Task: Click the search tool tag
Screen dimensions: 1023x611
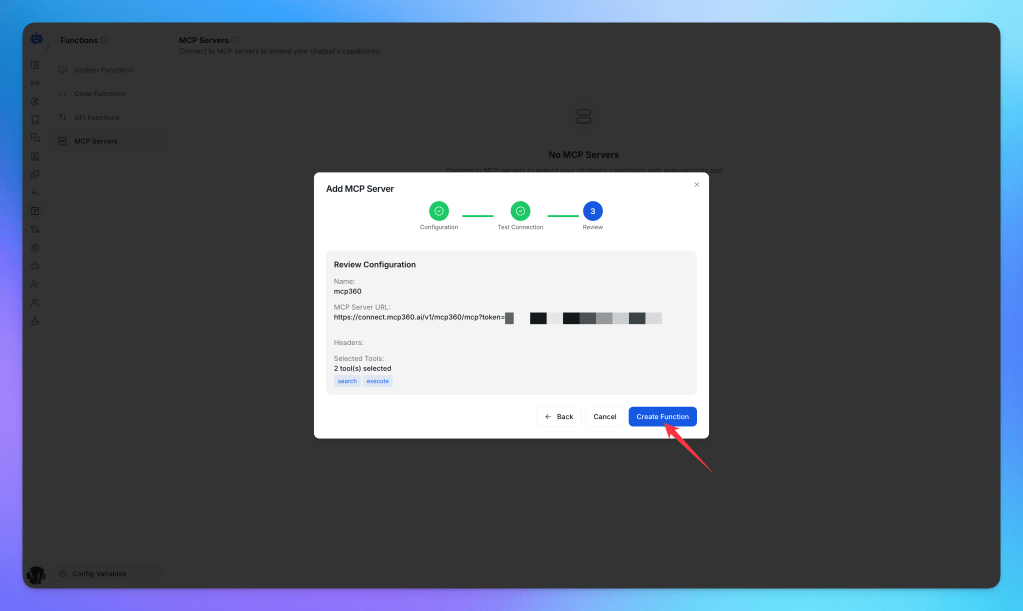Action: (347, 381)
